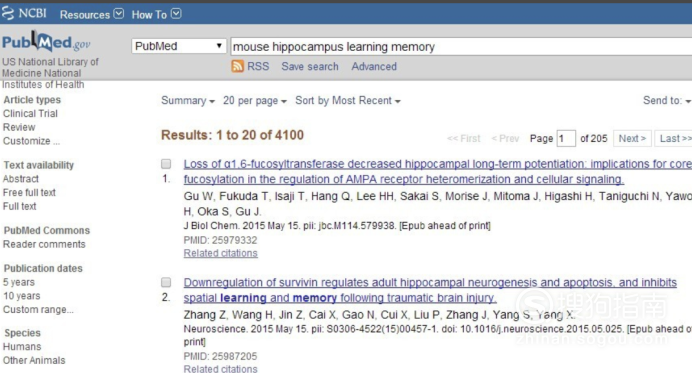The image size is (692, 373).
Task: Click the page number input field
Action: coord(566,138)
